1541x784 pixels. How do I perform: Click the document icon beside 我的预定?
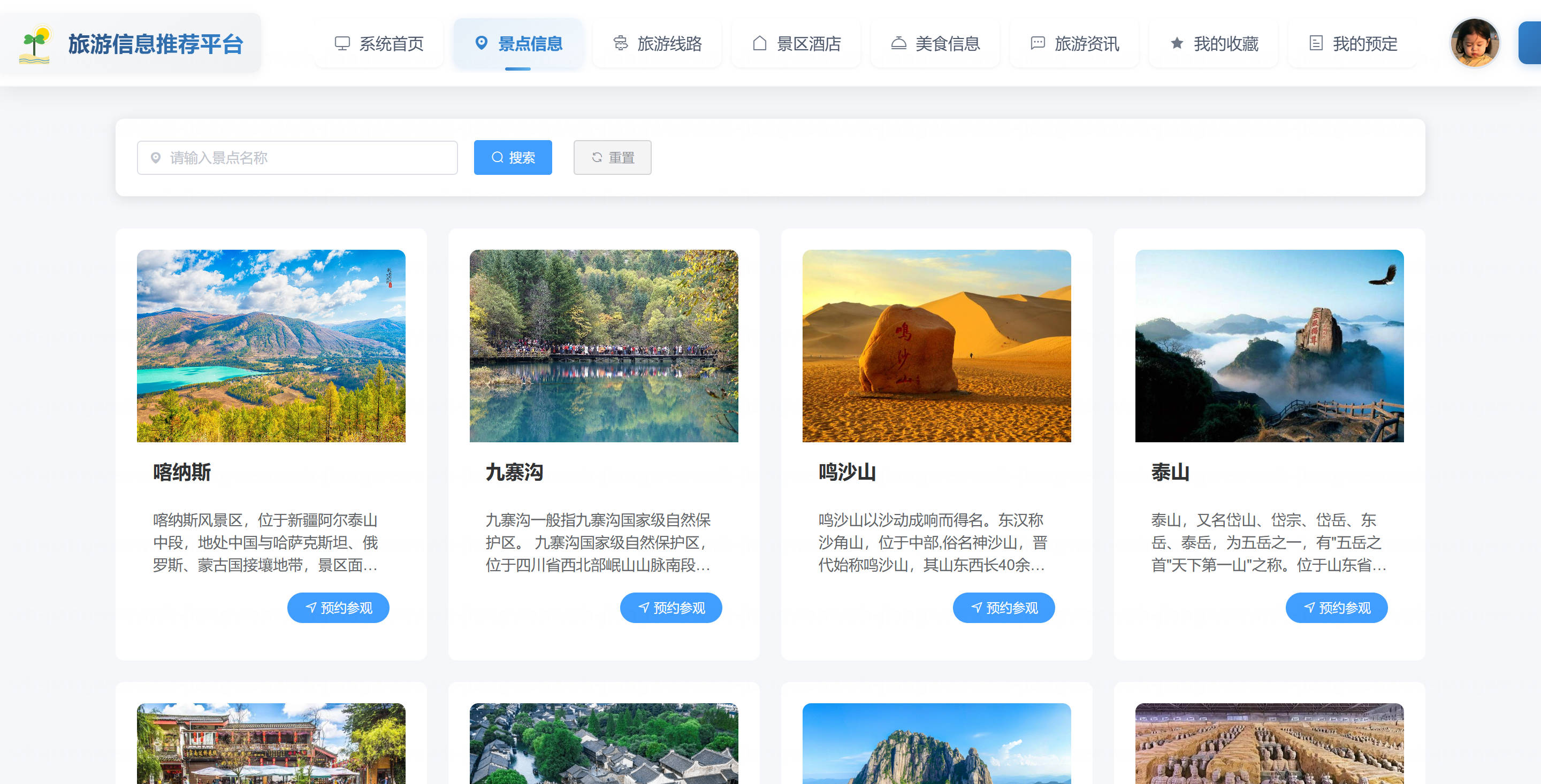[1316, 43]
